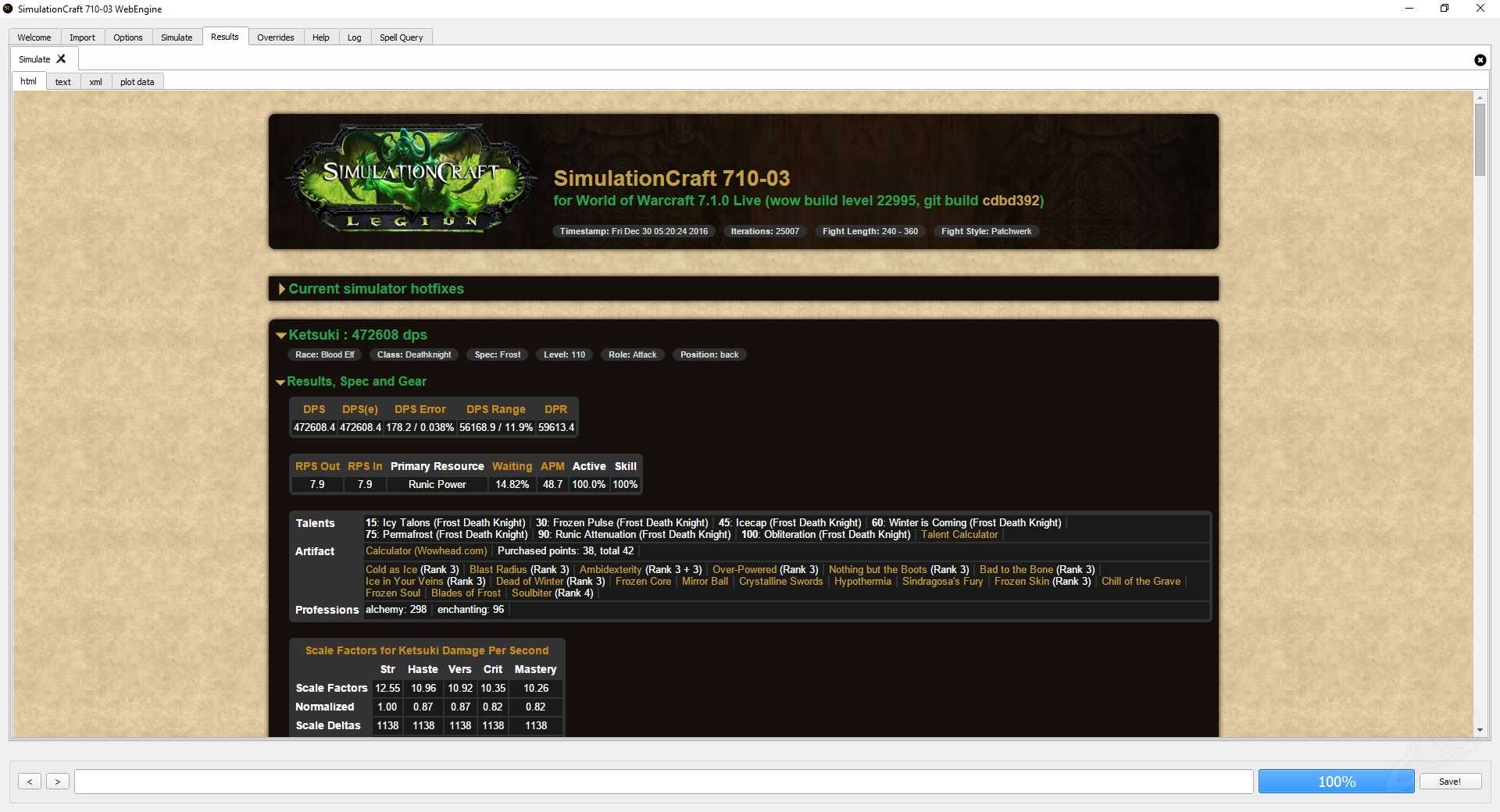
Task: Close all result tabs with round X icon
Action: pyautogui.click(x=1480, y=60)
